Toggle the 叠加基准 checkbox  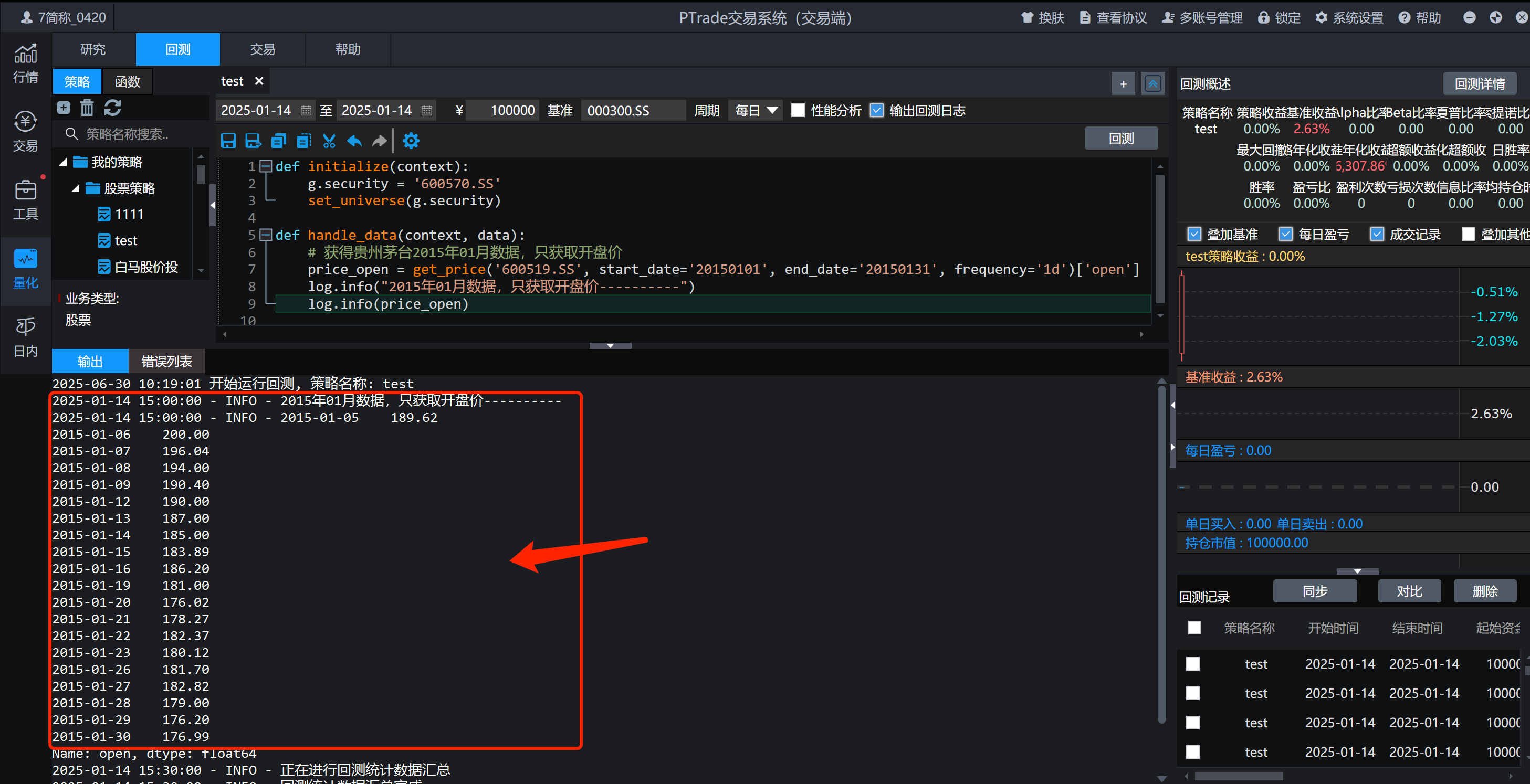(1194, 235)
